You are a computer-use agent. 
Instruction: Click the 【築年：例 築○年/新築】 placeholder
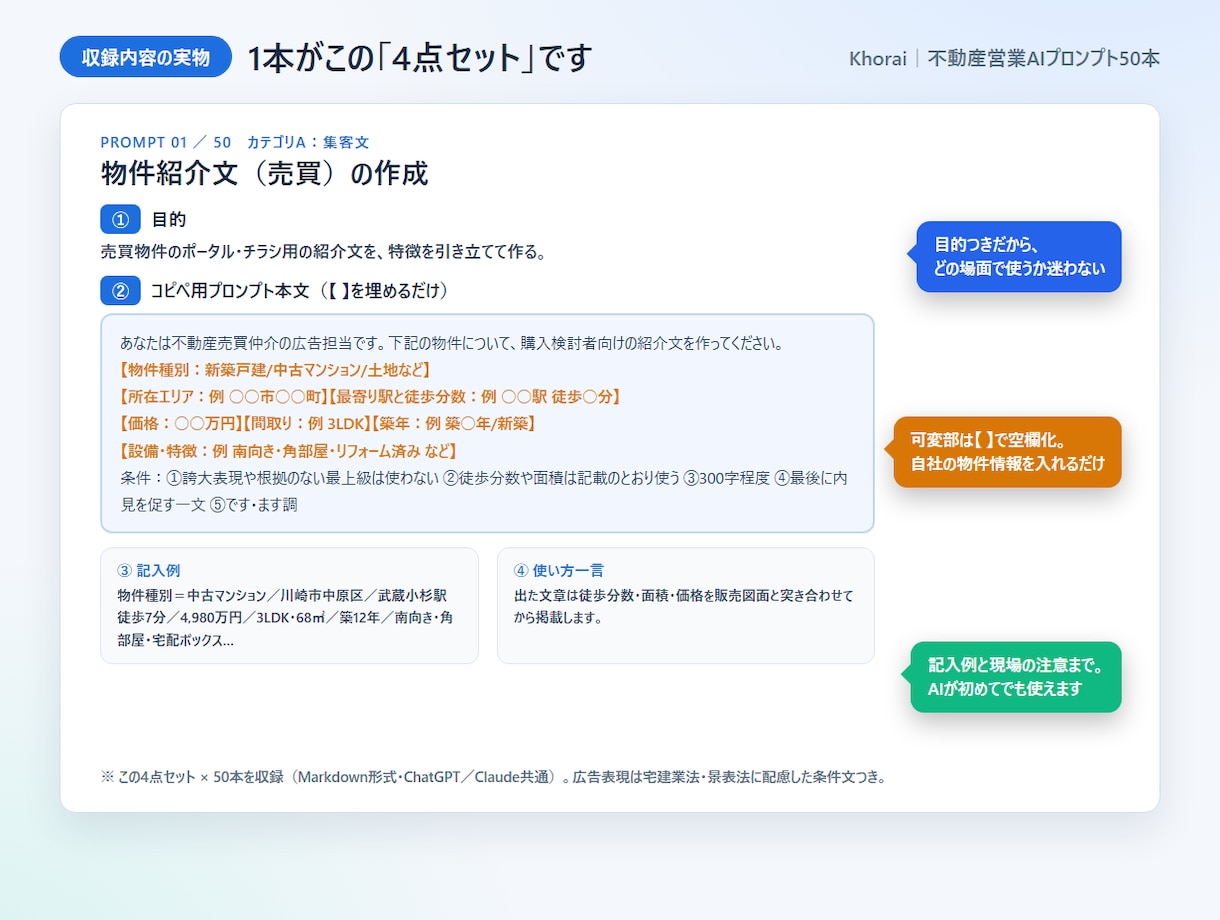(x=452, y=424)
